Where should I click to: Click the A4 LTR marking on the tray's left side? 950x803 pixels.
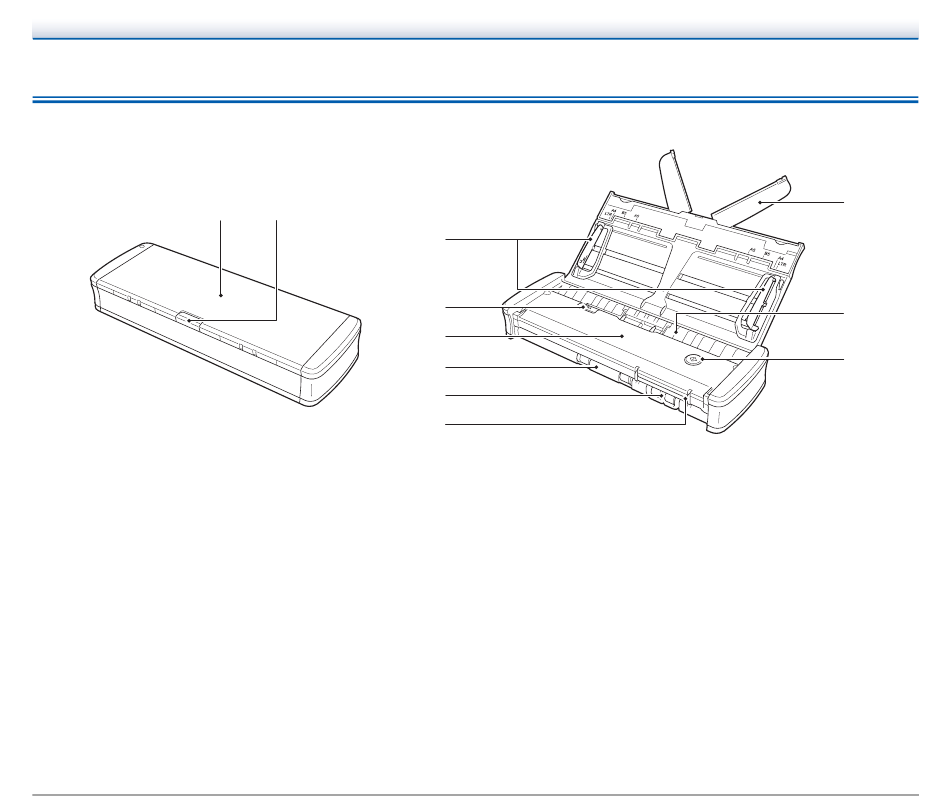pyautogui.click(x=611, y=213)
